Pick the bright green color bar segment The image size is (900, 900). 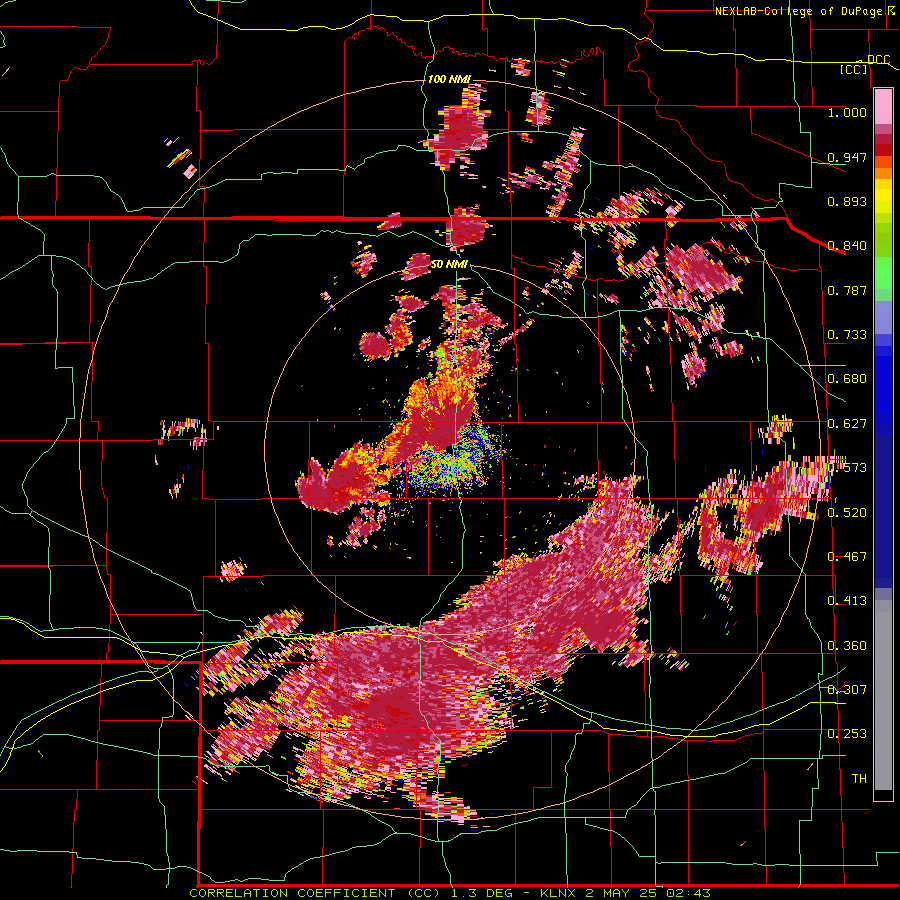pyautogui.click(x=883, y=273)
